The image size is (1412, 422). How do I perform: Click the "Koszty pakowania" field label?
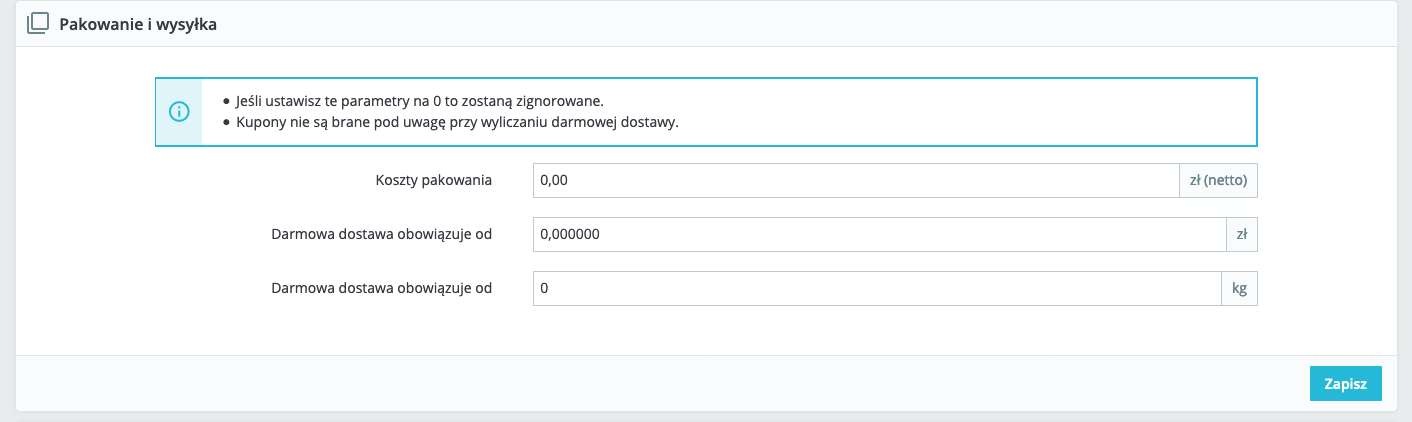[x=433, y=181]
